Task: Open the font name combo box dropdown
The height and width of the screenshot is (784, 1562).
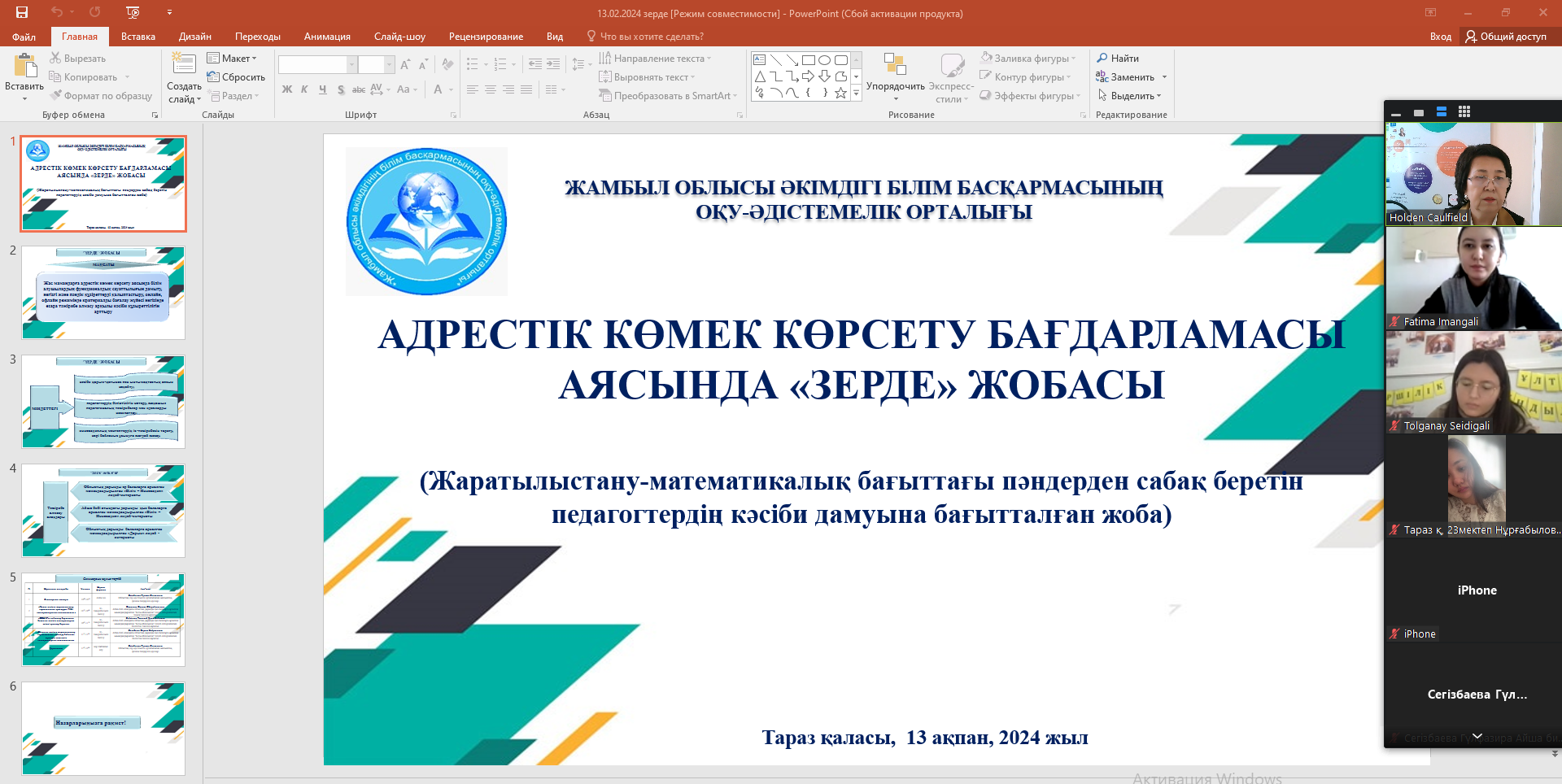Action: tap(352, 64)
